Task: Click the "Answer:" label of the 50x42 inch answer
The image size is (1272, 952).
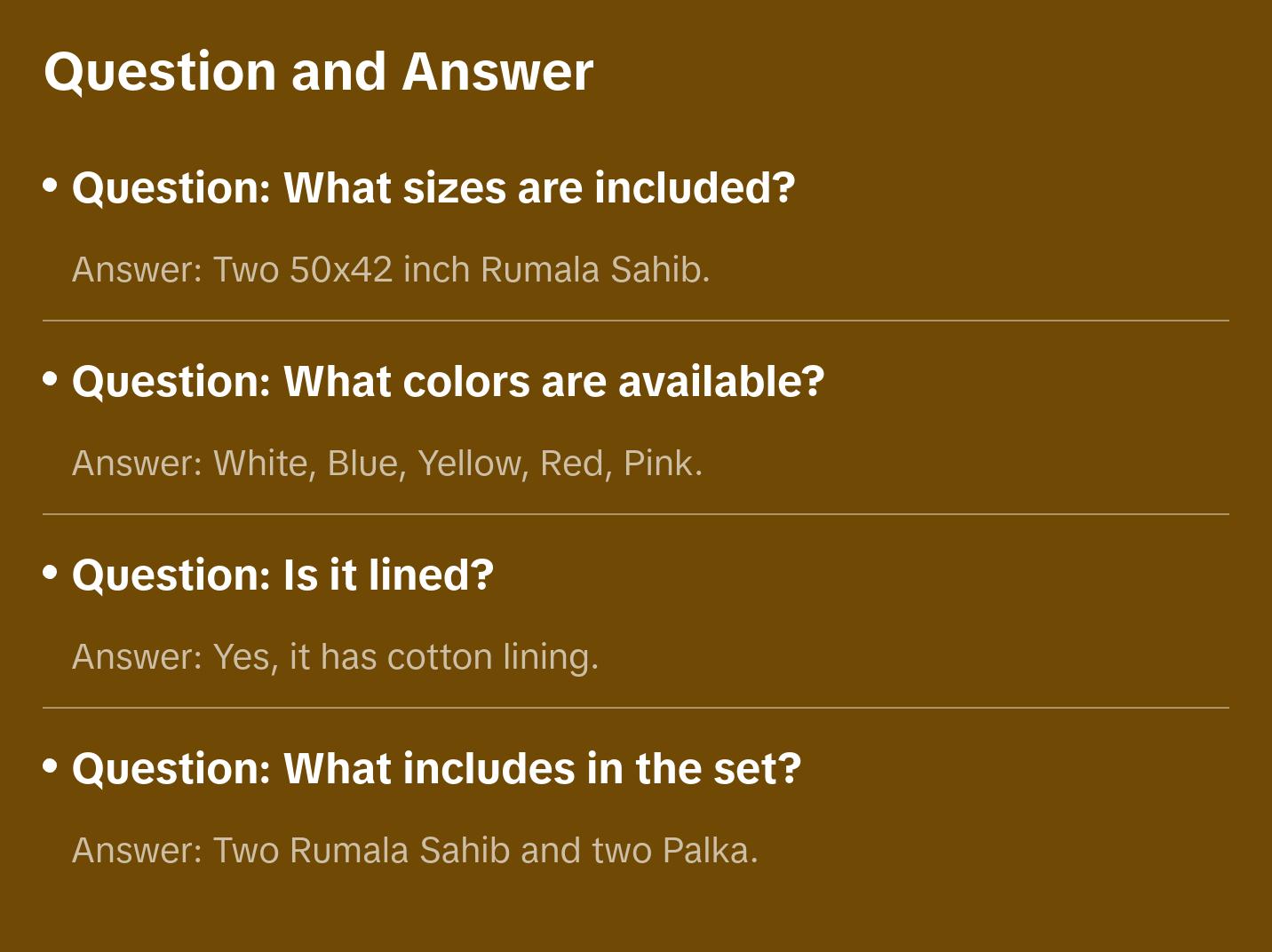Action: pos(137,270)
